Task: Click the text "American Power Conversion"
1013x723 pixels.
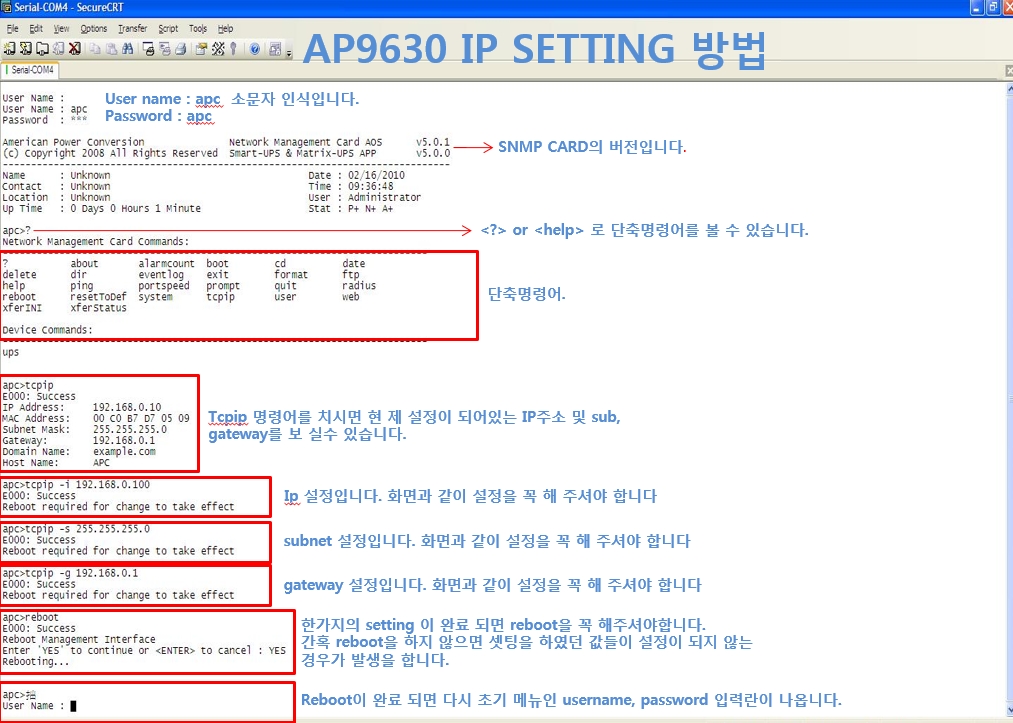Action: pos(73,142)
